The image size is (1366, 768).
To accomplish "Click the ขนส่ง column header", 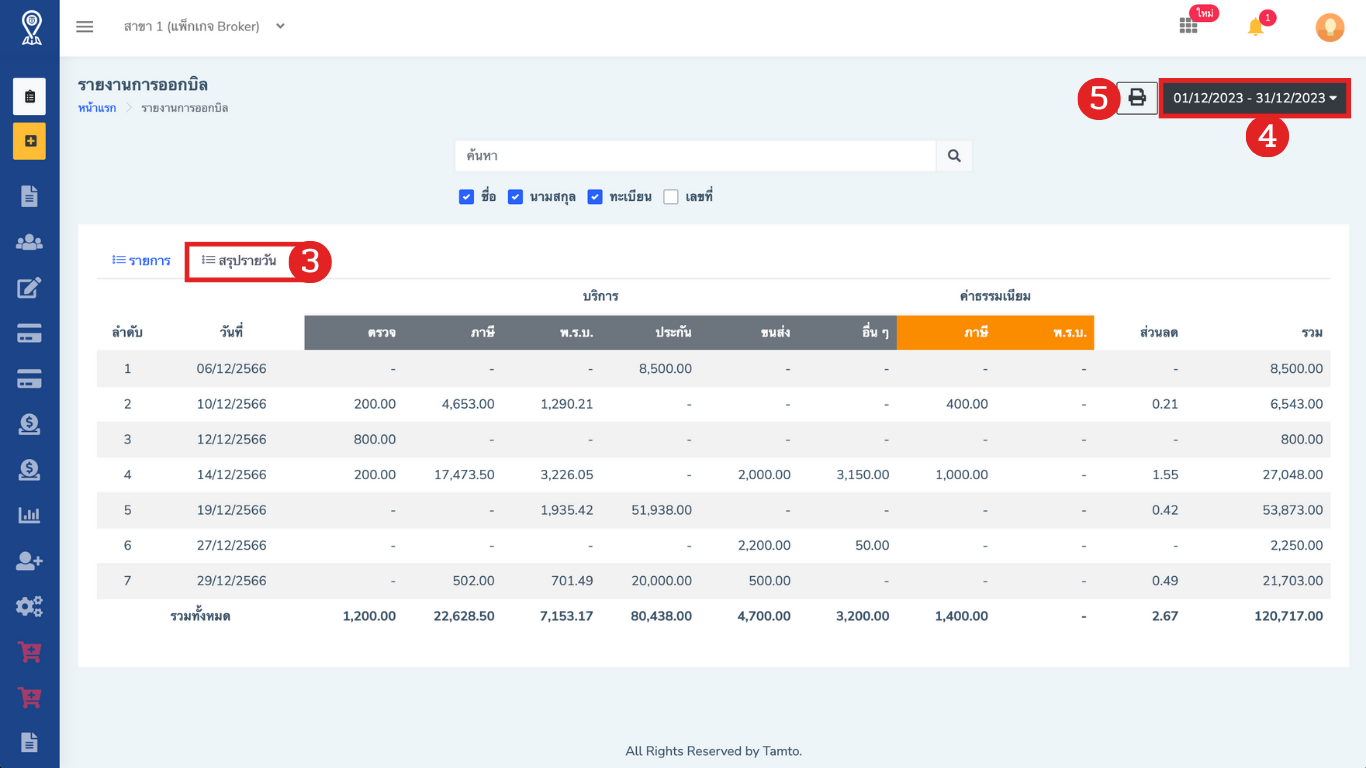I will pos(775,333).
